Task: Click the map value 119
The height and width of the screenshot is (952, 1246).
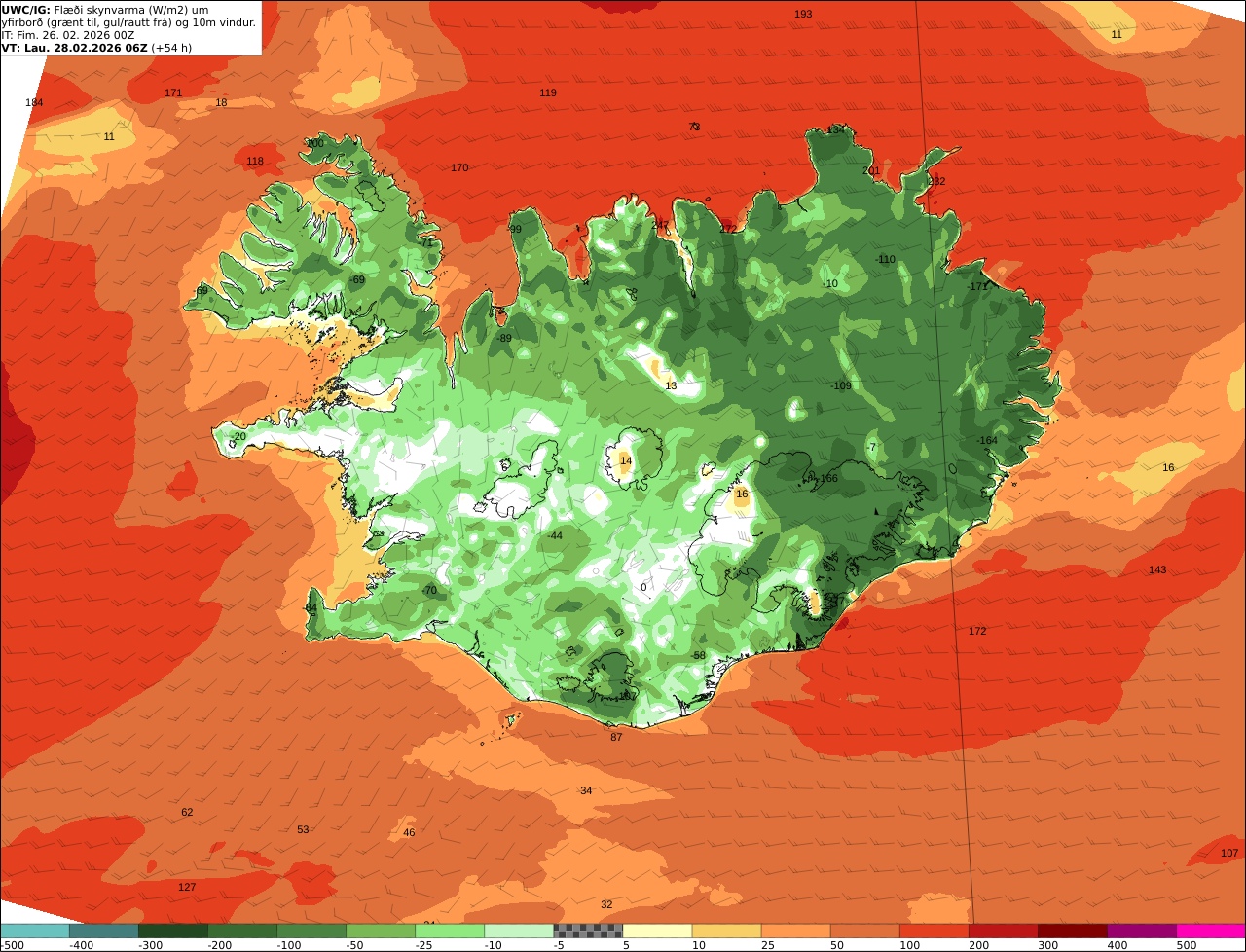Action: pyautogui.click(x=548, y=92)
